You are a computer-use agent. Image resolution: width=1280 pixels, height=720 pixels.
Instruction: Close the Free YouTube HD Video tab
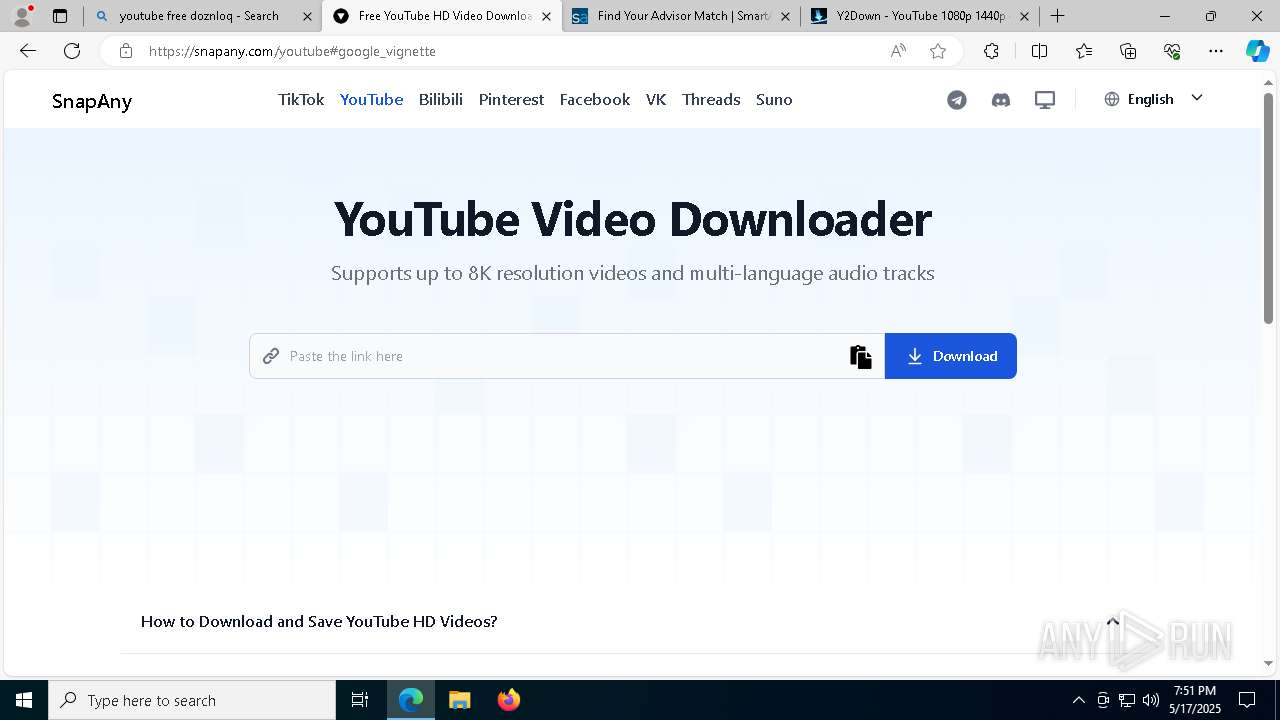tap(546, 16)
